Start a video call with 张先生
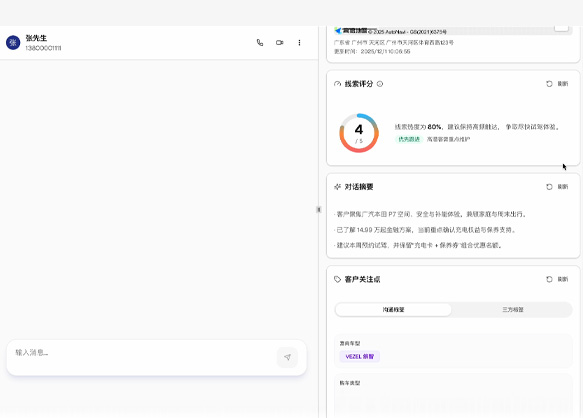 280,43
